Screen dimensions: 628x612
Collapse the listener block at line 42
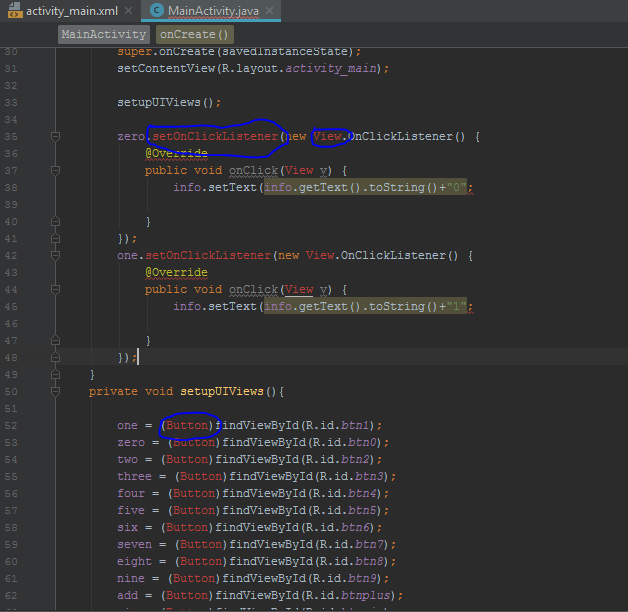tap(56, 256)
